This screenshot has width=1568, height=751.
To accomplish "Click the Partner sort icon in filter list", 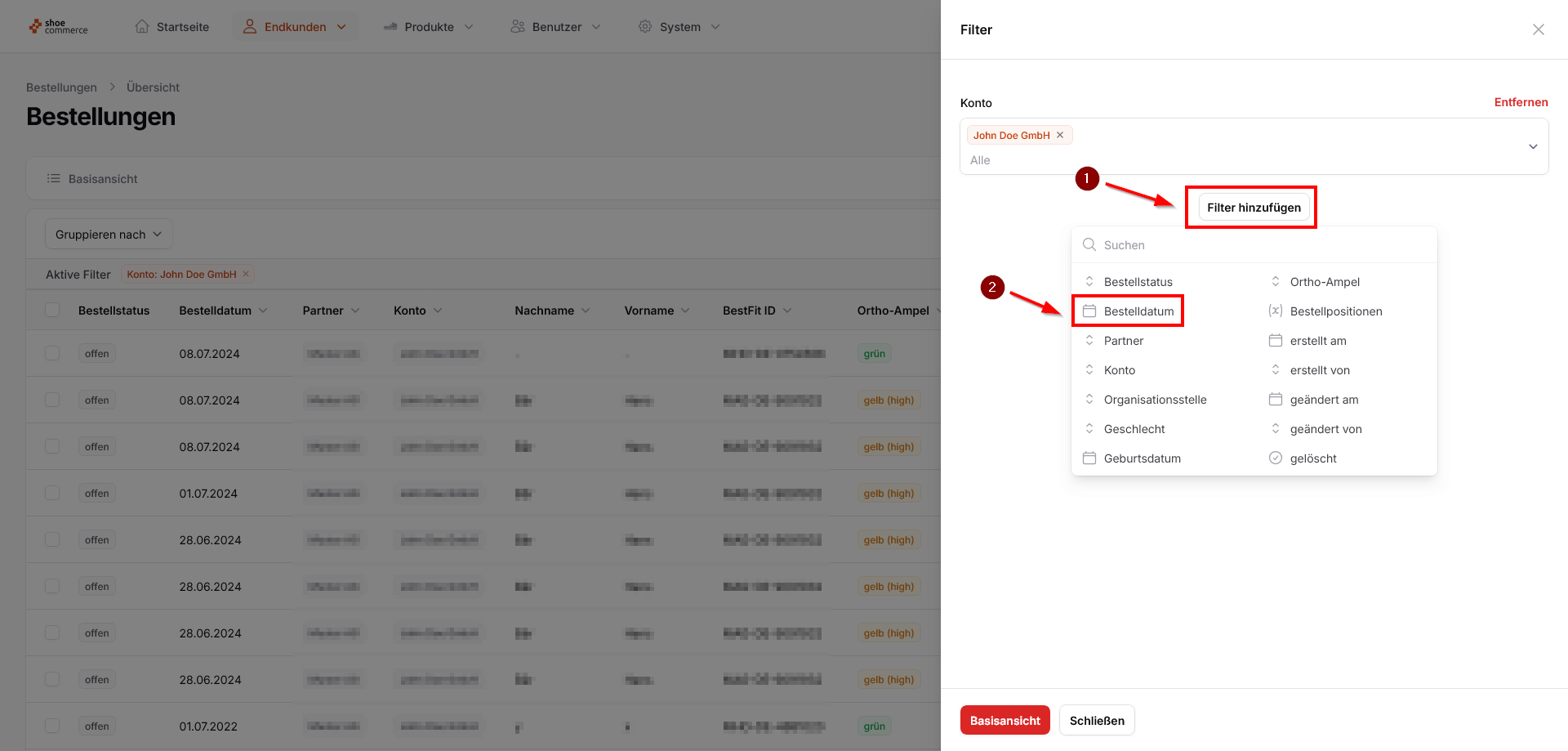I will click(x=1089, y=340).
